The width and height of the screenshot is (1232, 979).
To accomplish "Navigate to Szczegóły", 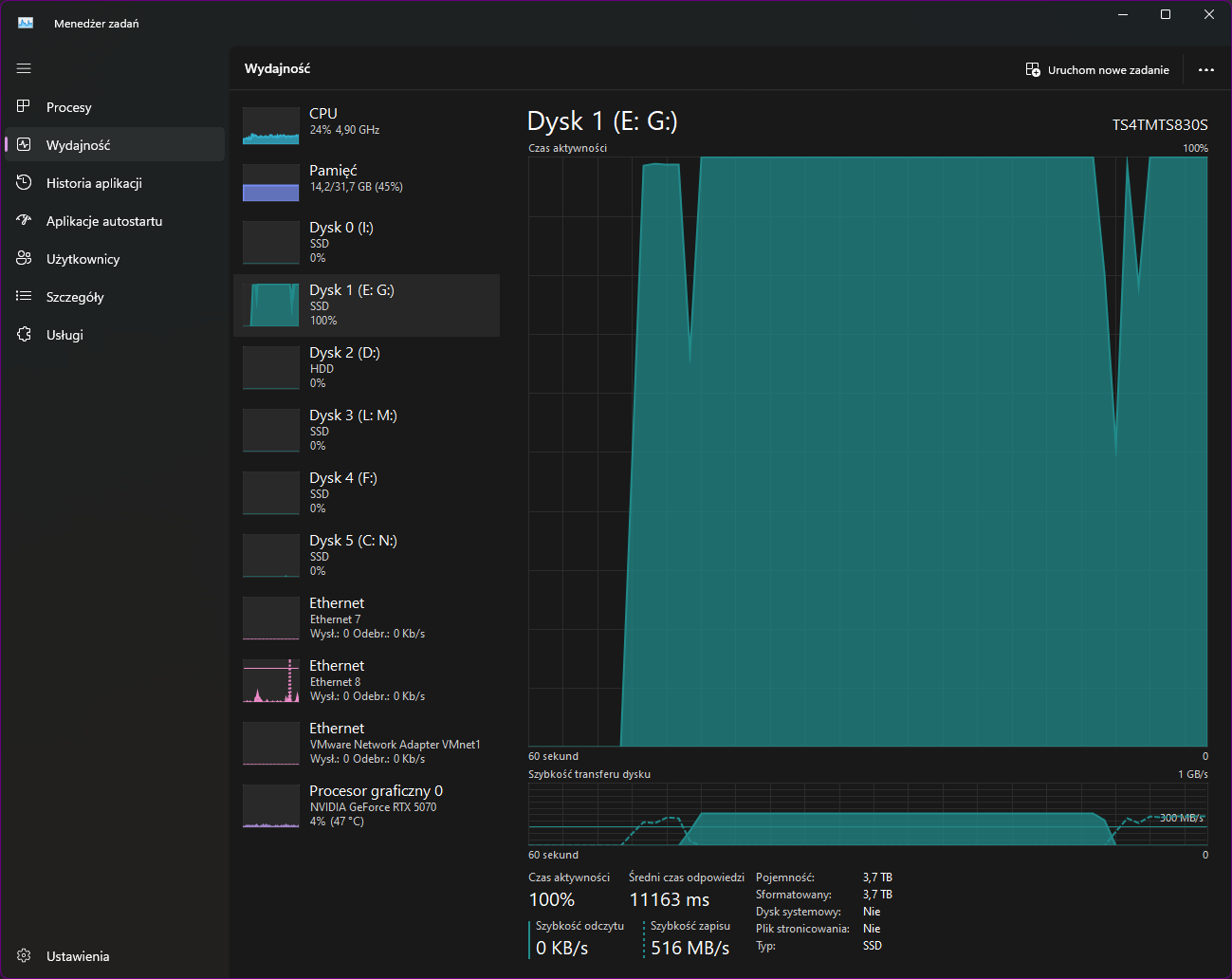I will click(x=115, y=297).
